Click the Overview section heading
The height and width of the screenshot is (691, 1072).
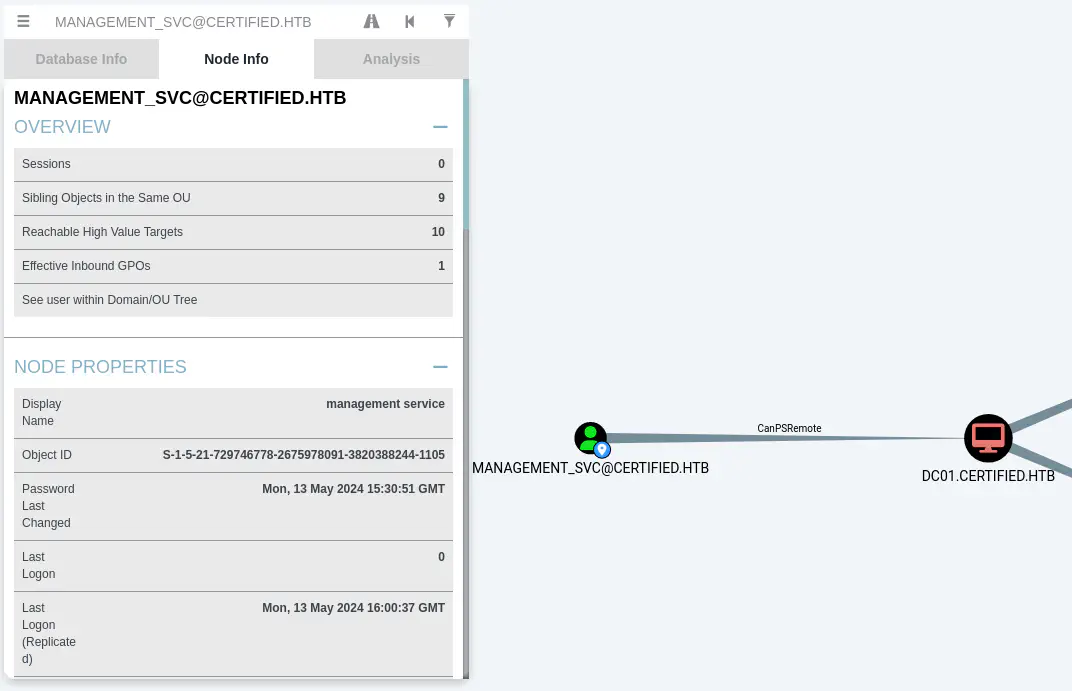click(62, 127)
